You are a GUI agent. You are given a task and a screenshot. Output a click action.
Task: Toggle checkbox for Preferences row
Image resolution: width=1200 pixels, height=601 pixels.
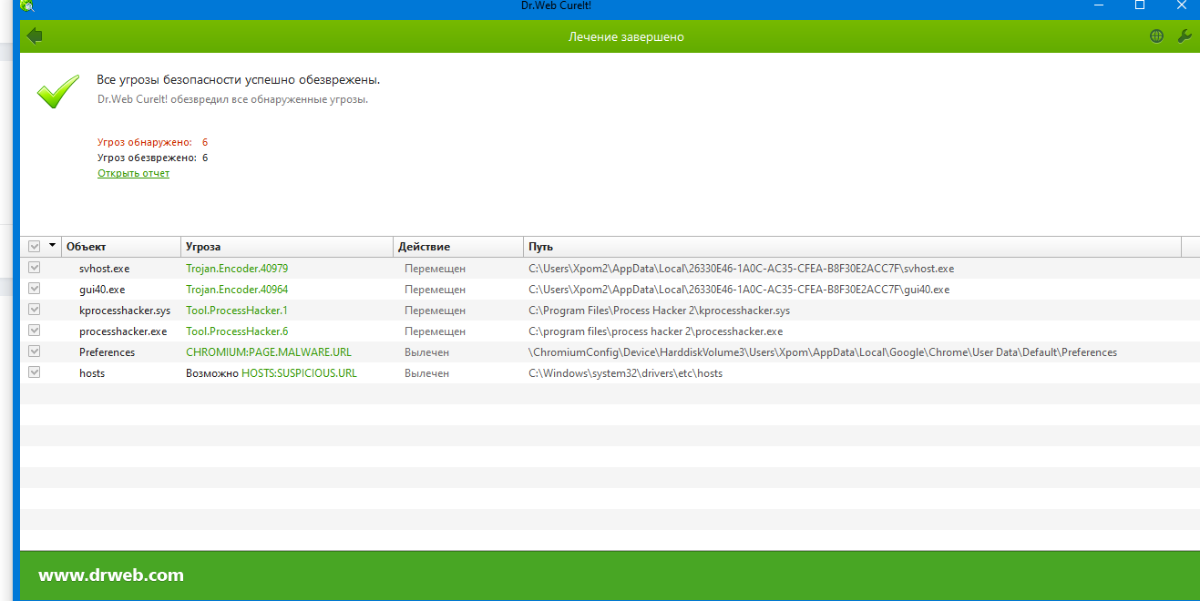click(x=34, y=352)
